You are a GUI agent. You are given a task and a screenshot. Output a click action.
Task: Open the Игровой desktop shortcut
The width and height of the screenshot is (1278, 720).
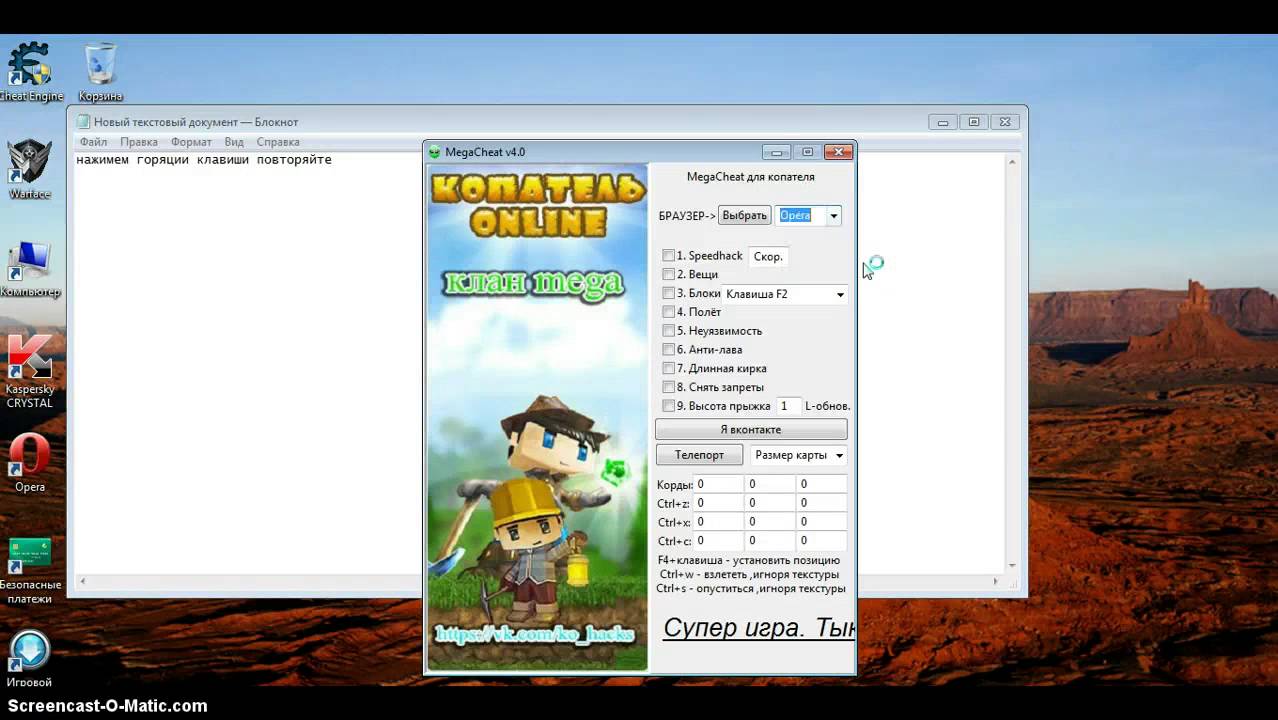coord(29,658)
